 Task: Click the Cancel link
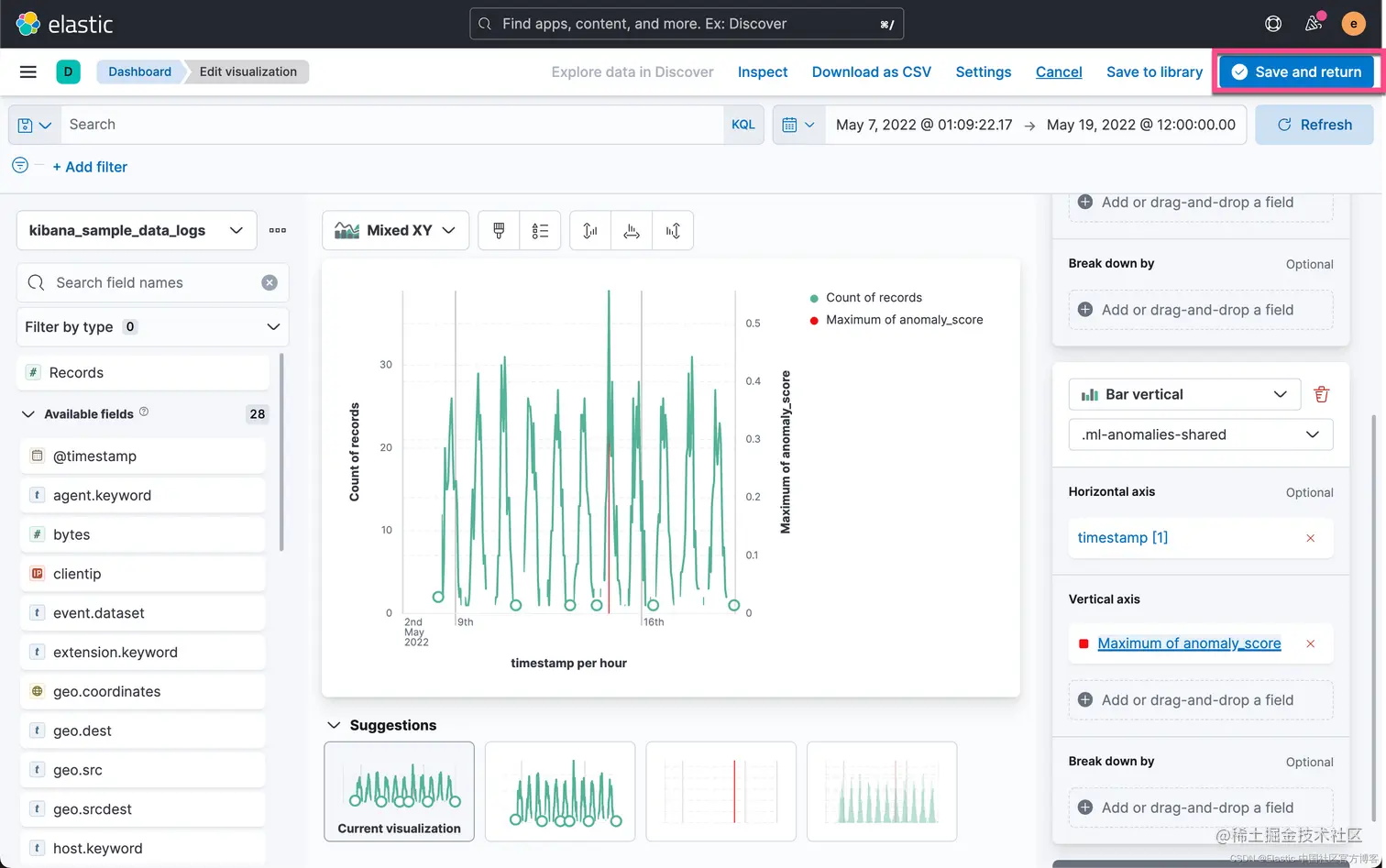point(1059,71)
